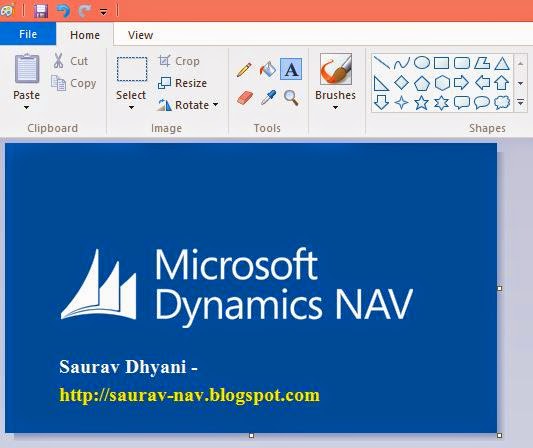
Task: Open the Rotate dropdown menu
Action: coord(188,105)
